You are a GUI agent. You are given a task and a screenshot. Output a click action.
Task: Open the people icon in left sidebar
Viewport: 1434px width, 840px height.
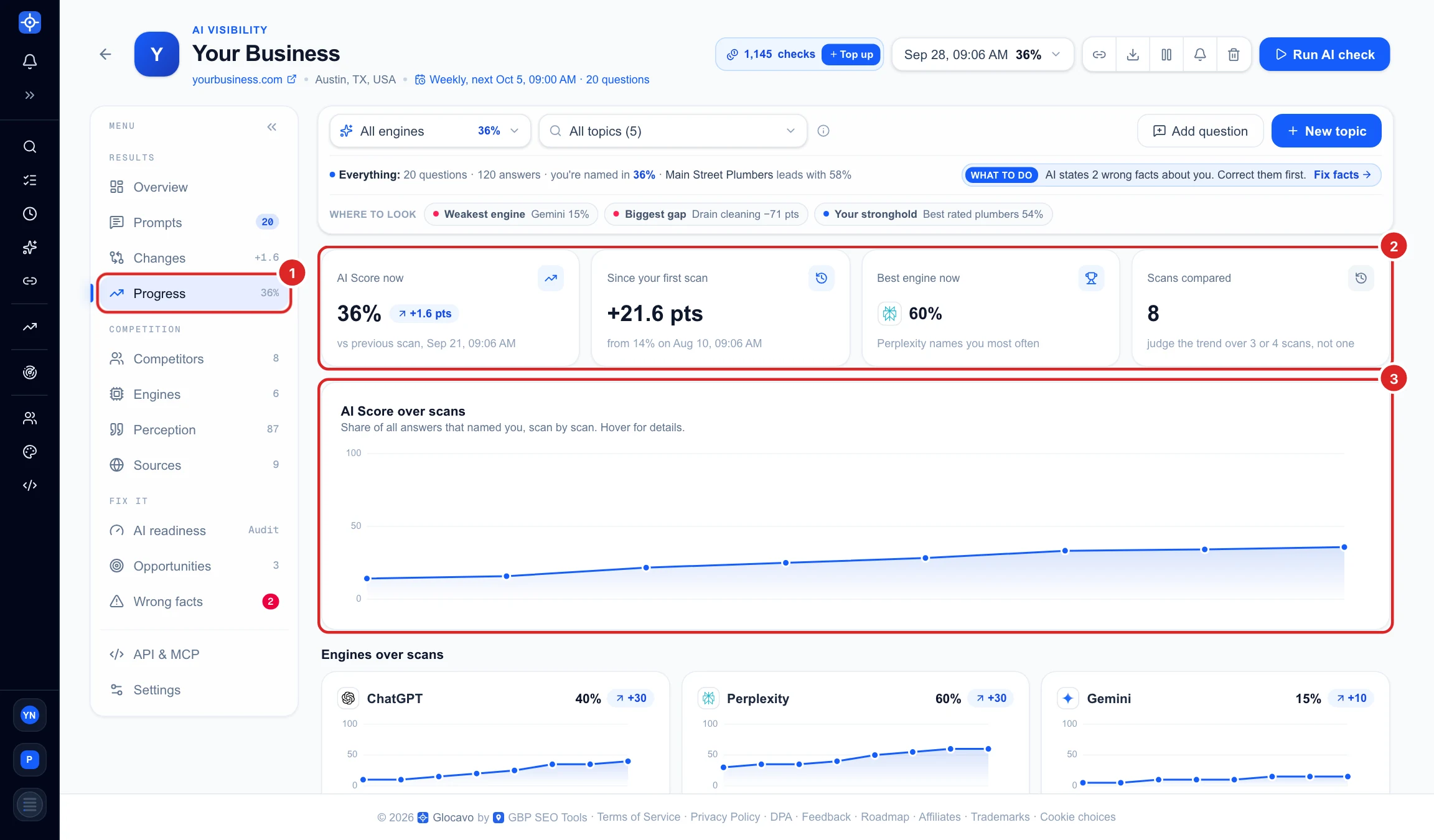point(29,418)
